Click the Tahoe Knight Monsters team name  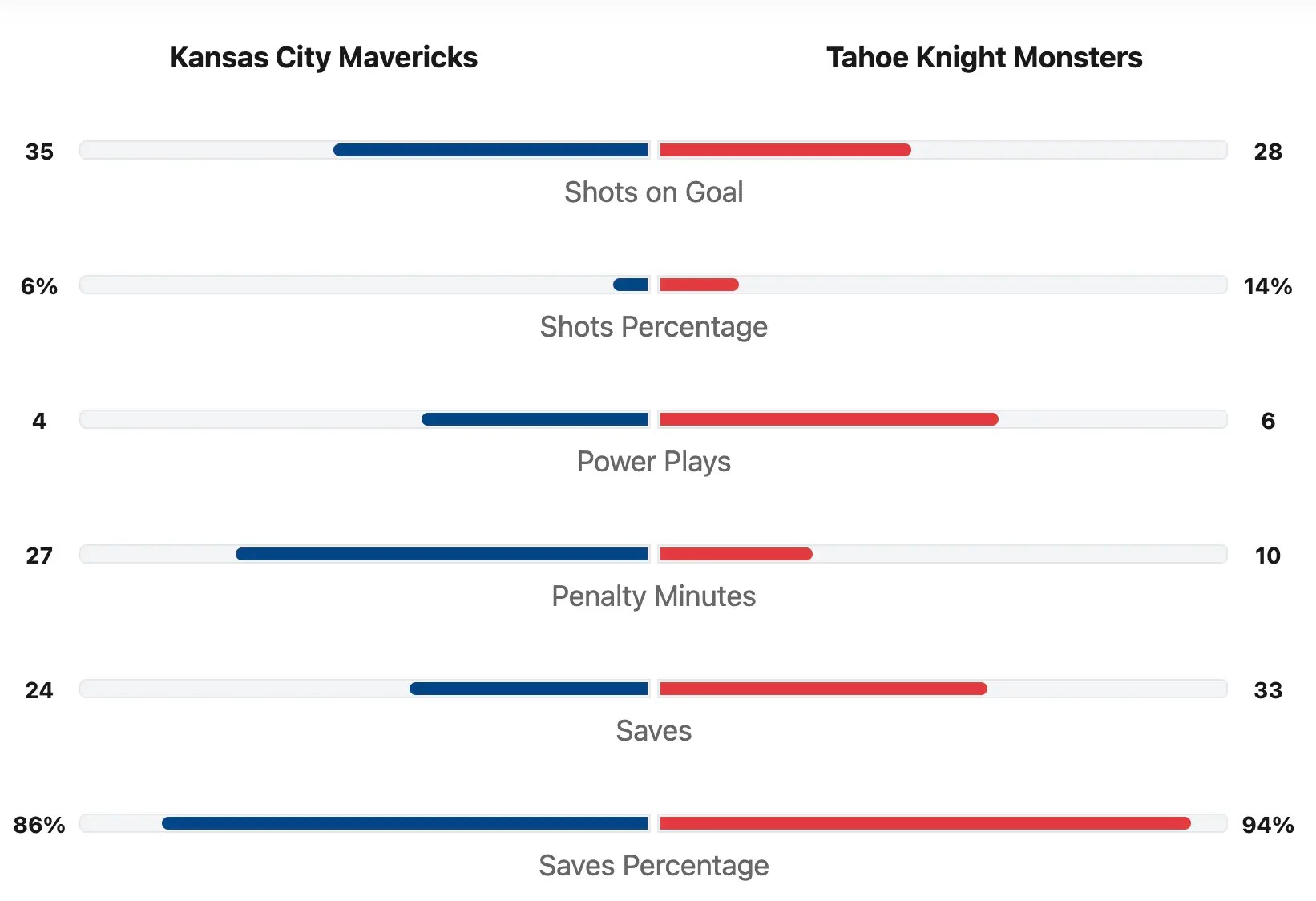pyautogui.click(x=984, y=58)
